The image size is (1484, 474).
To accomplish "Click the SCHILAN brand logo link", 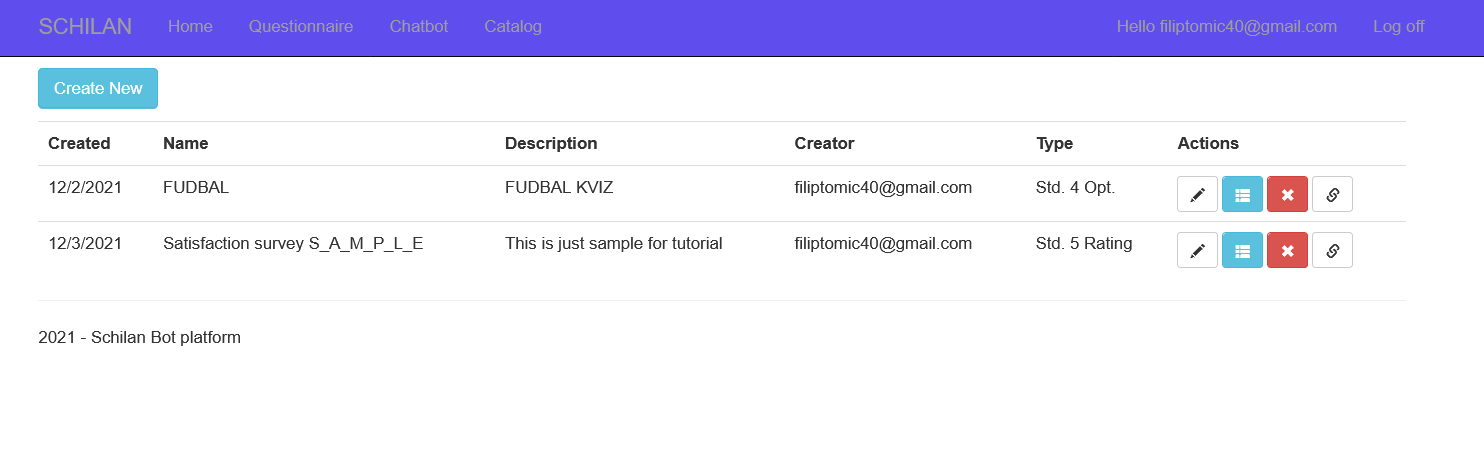I will point(85,27).
